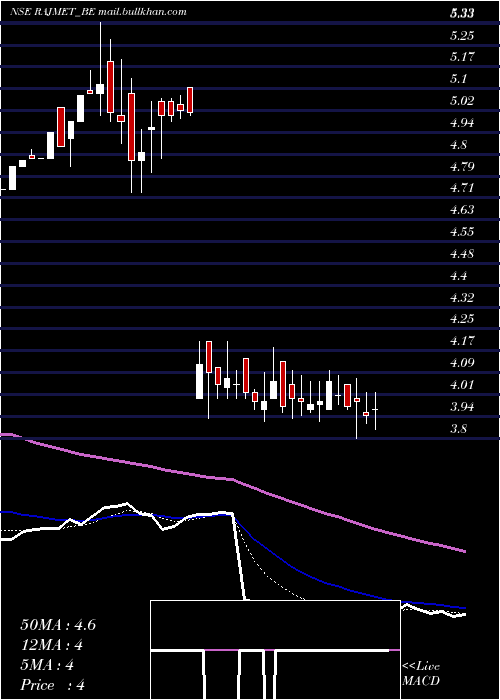This screenshot has width=500, height=700.
Task: Click the 4.25 price axis label
Action: (462, 319)
